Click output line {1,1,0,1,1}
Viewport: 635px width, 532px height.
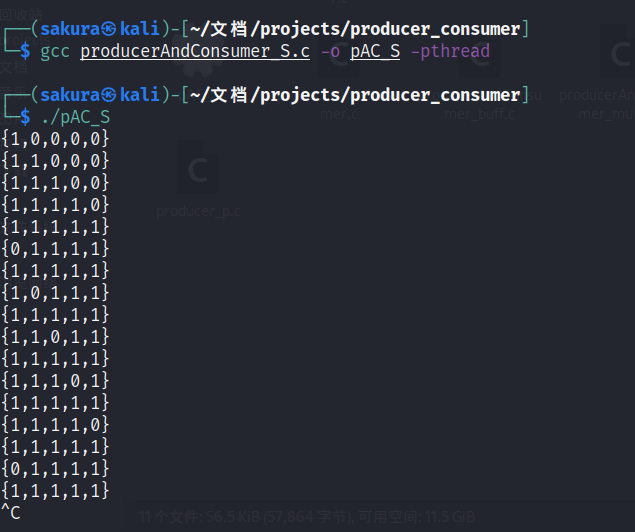click(55, 337)
